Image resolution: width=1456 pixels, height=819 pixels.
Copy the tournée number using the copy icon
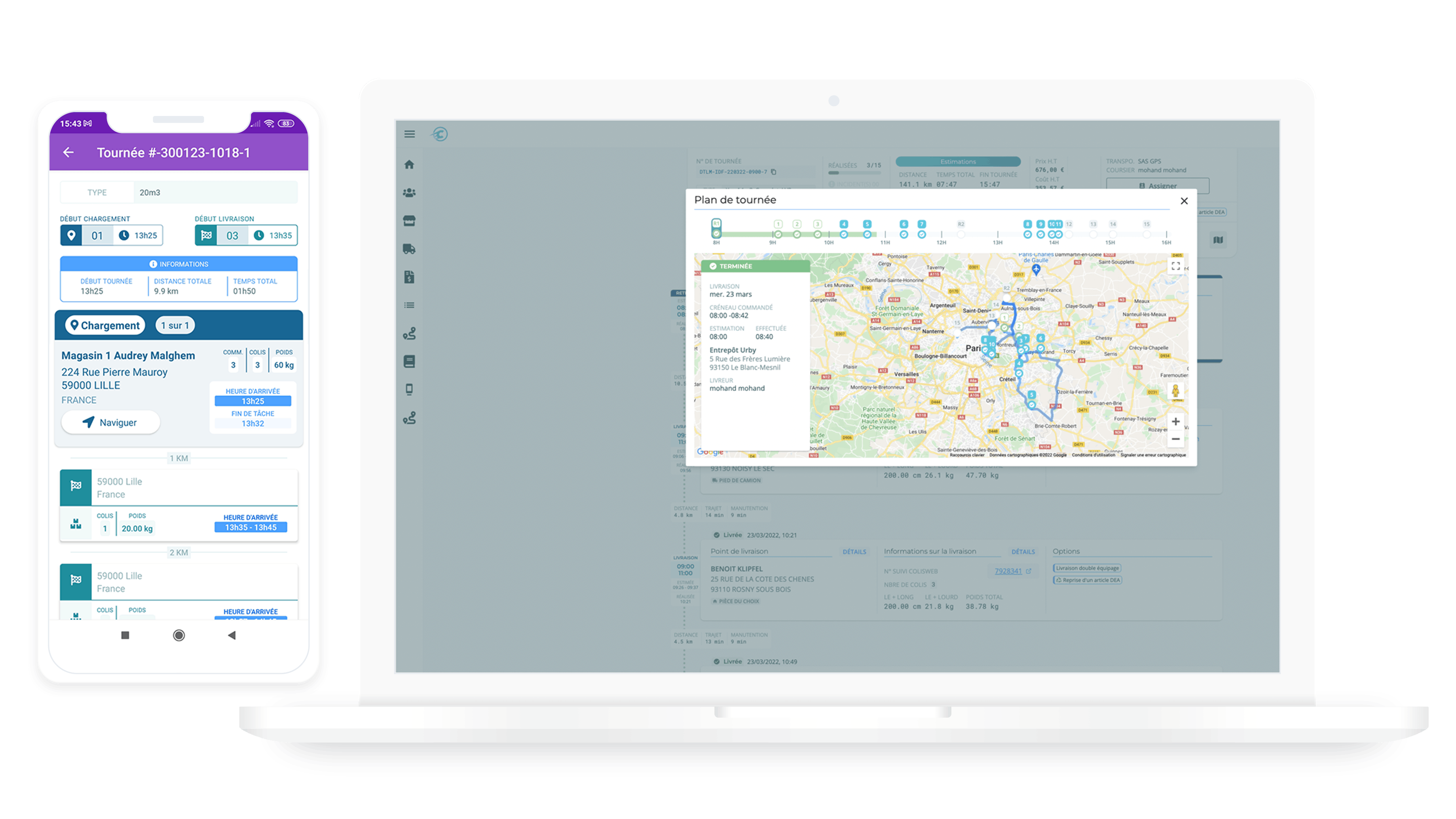point(774,173)
